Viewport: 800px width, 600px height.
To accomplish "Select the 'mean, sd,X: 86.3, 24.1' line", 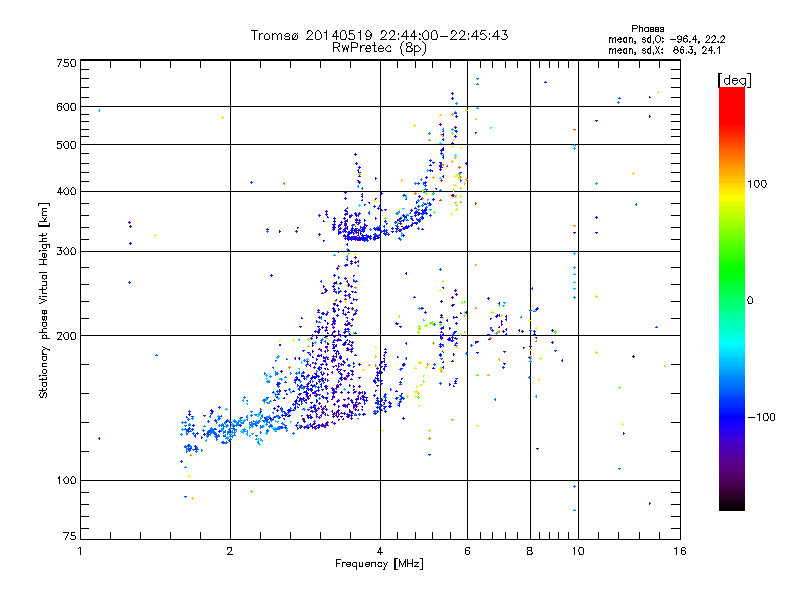I will pos(664,50).
